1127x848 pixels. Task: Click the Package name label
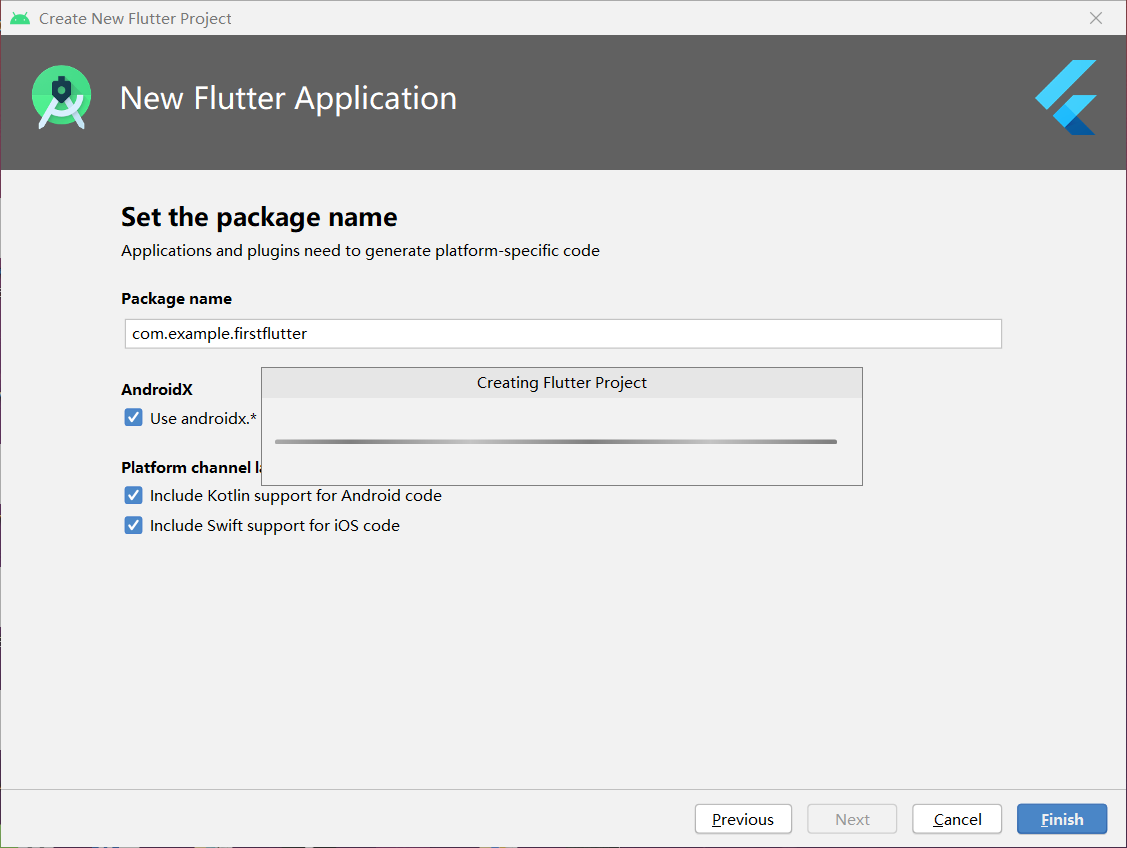(x=176, y=299)
